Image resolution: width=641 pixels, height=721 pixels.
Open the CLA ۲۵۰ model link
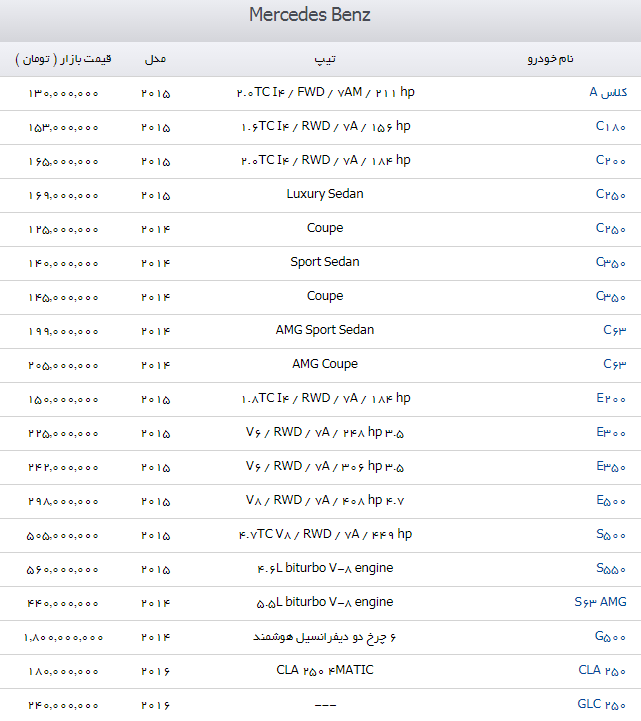(x=602, y=670)
